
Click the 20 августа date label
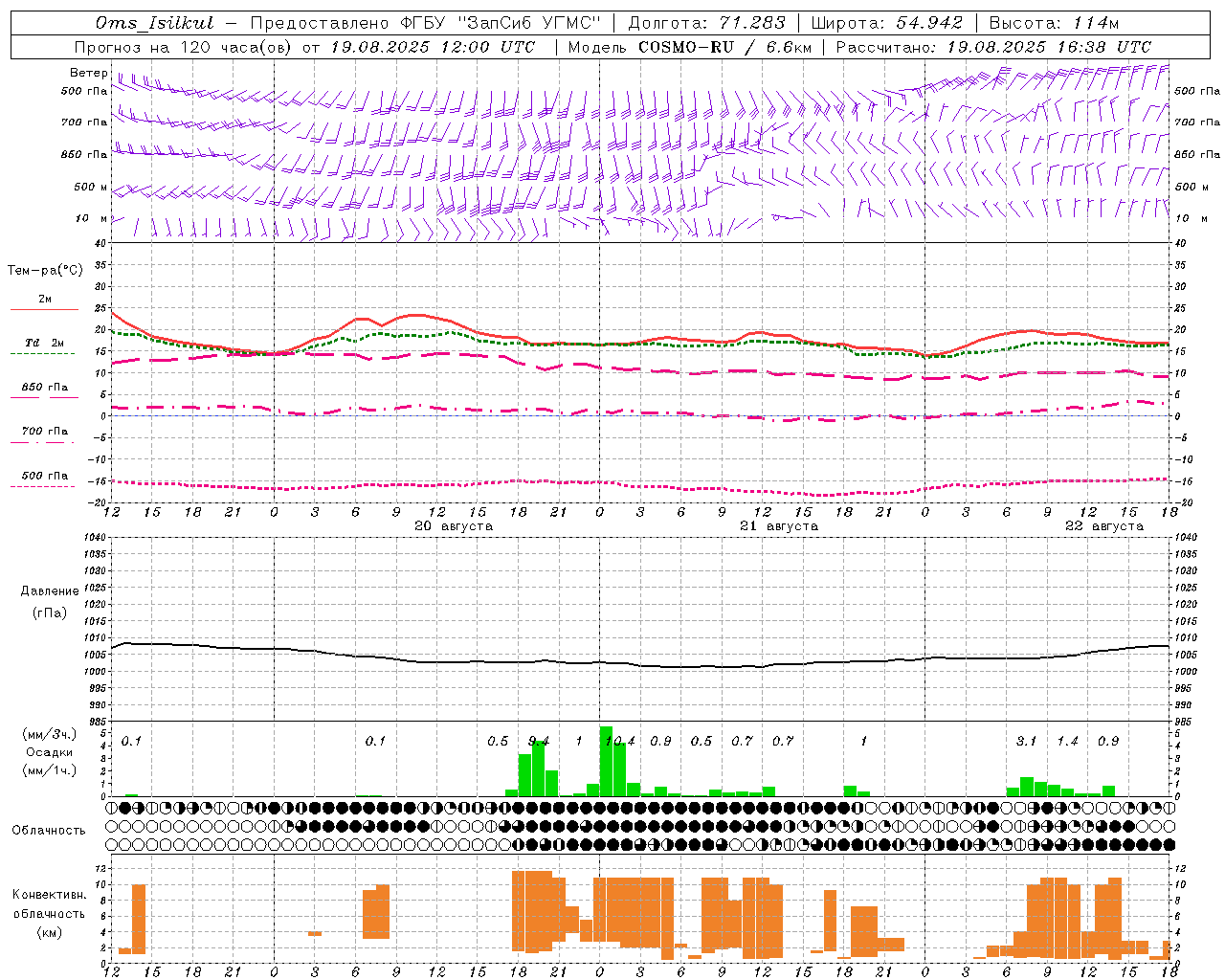[x=454, y=526]
